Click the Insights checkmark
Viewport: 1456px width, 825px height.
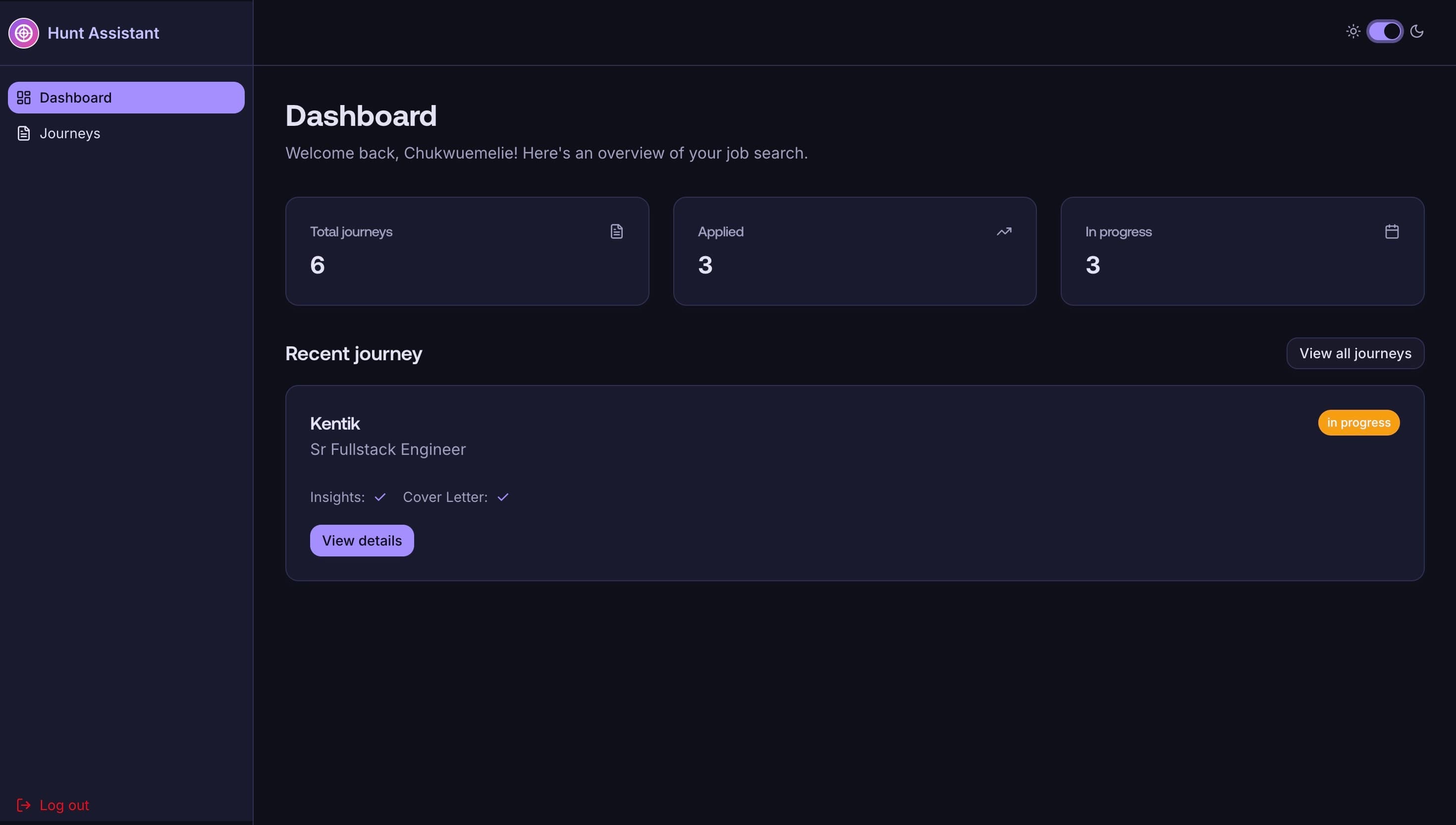point(379,497)
